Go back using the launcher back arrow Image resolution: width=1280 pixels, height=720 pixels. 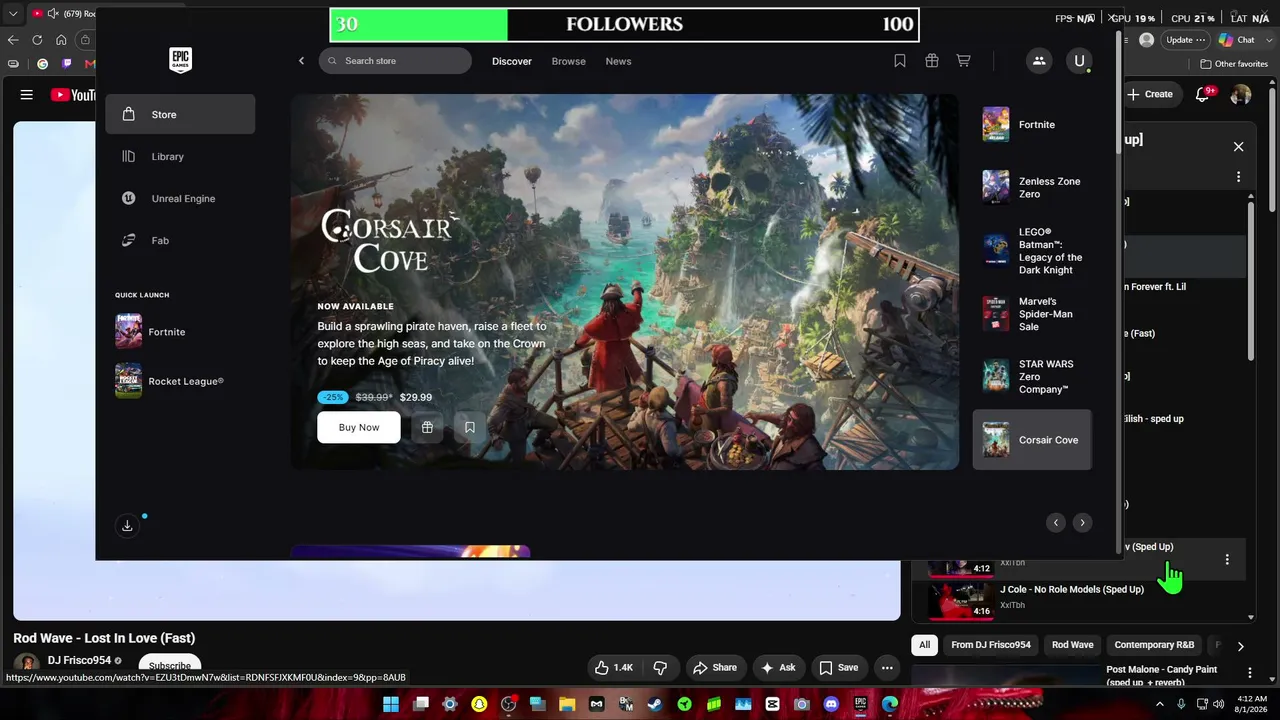coord(301,61)
